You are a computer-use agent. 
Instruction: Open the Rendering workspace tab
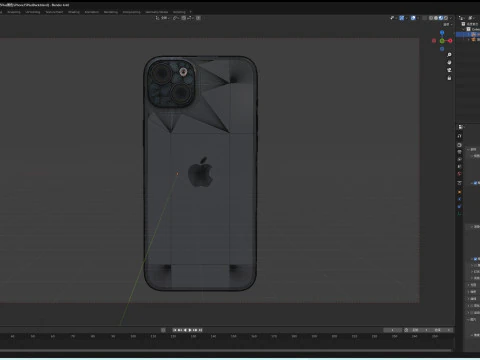(111, 12)
